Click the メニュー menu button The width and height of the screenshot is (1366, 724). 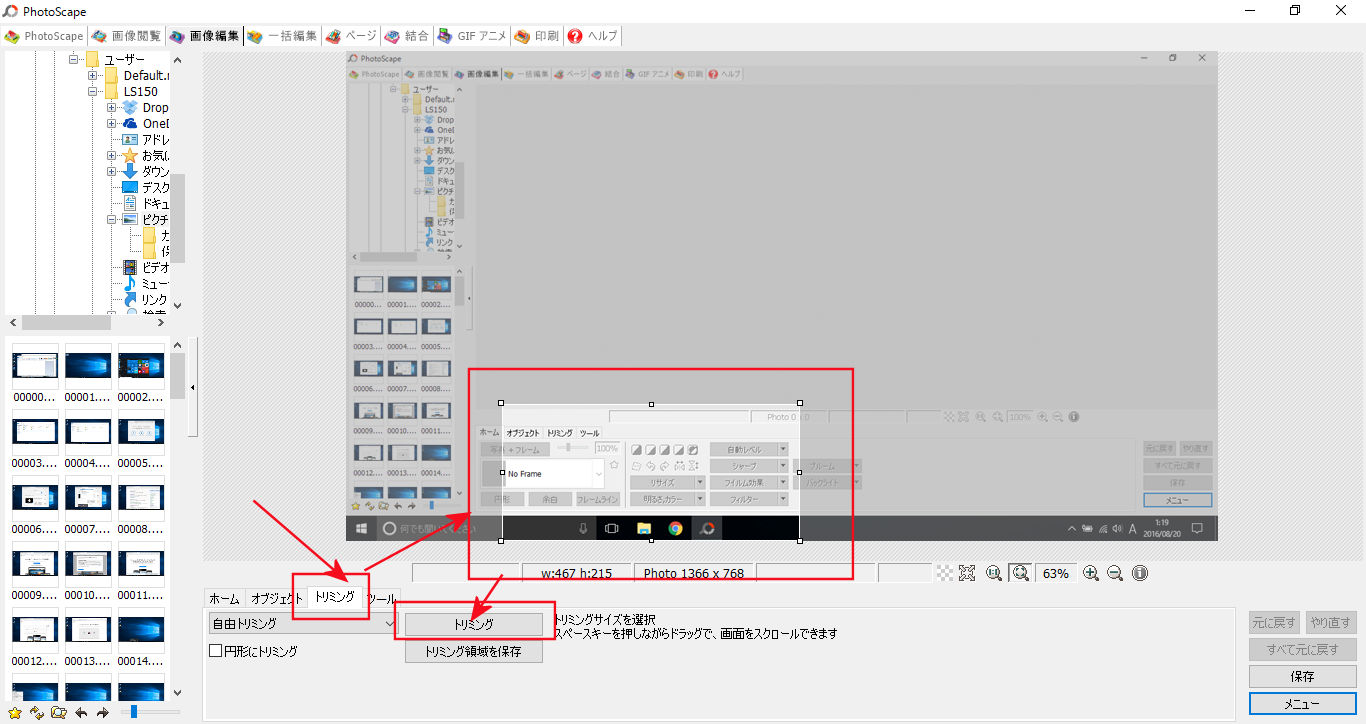1302,704
